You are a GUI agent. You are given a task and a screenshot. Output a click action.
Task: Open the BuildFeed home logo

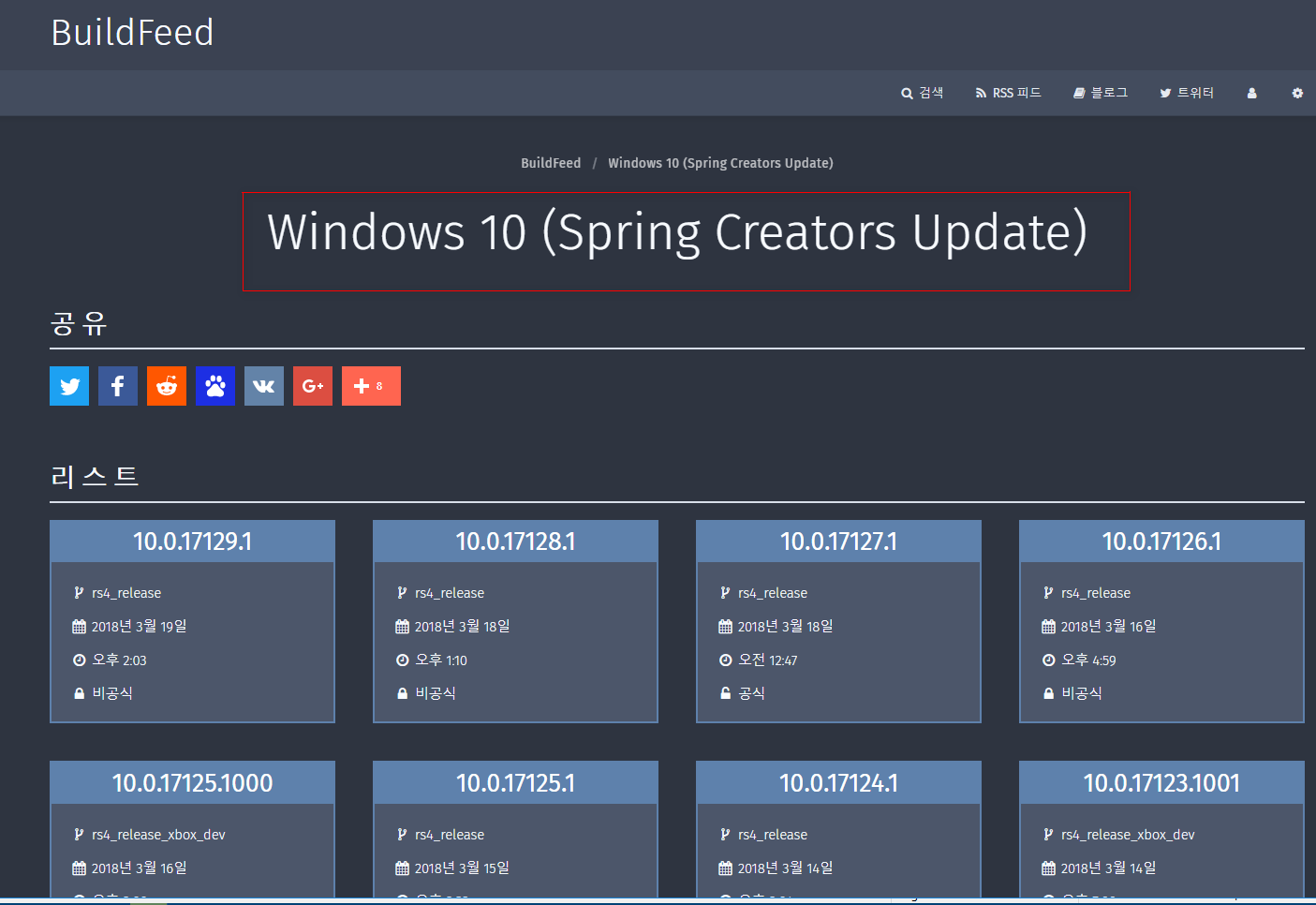pyautogui.click(x=132, y=33)
